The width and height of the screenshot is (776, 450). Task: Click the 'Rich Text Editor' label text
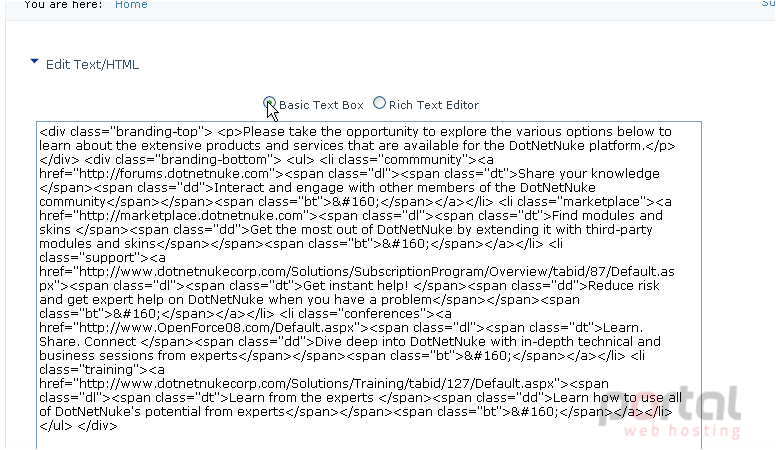434,105
